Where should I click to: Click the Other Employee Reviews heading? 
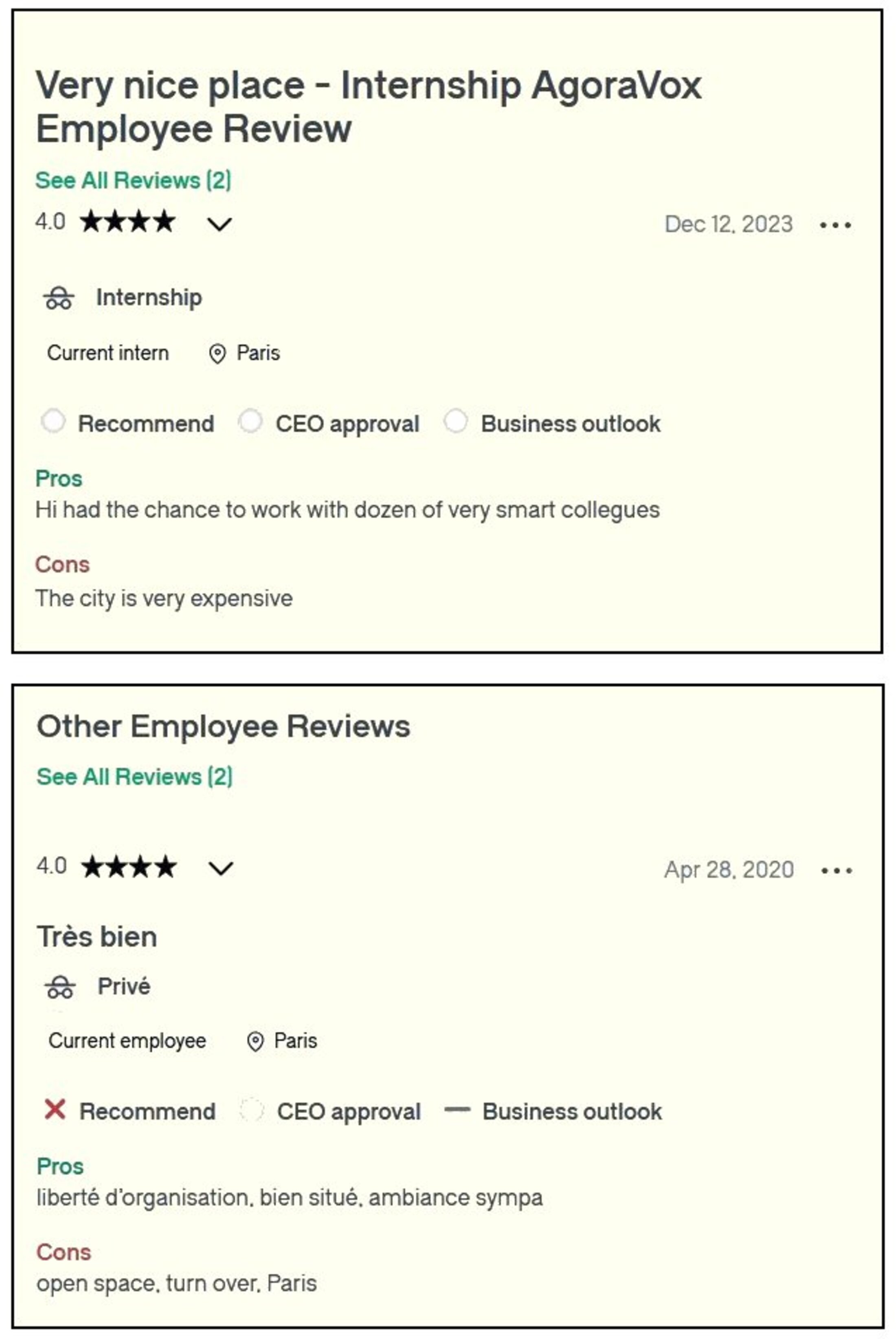pos(223,727)
